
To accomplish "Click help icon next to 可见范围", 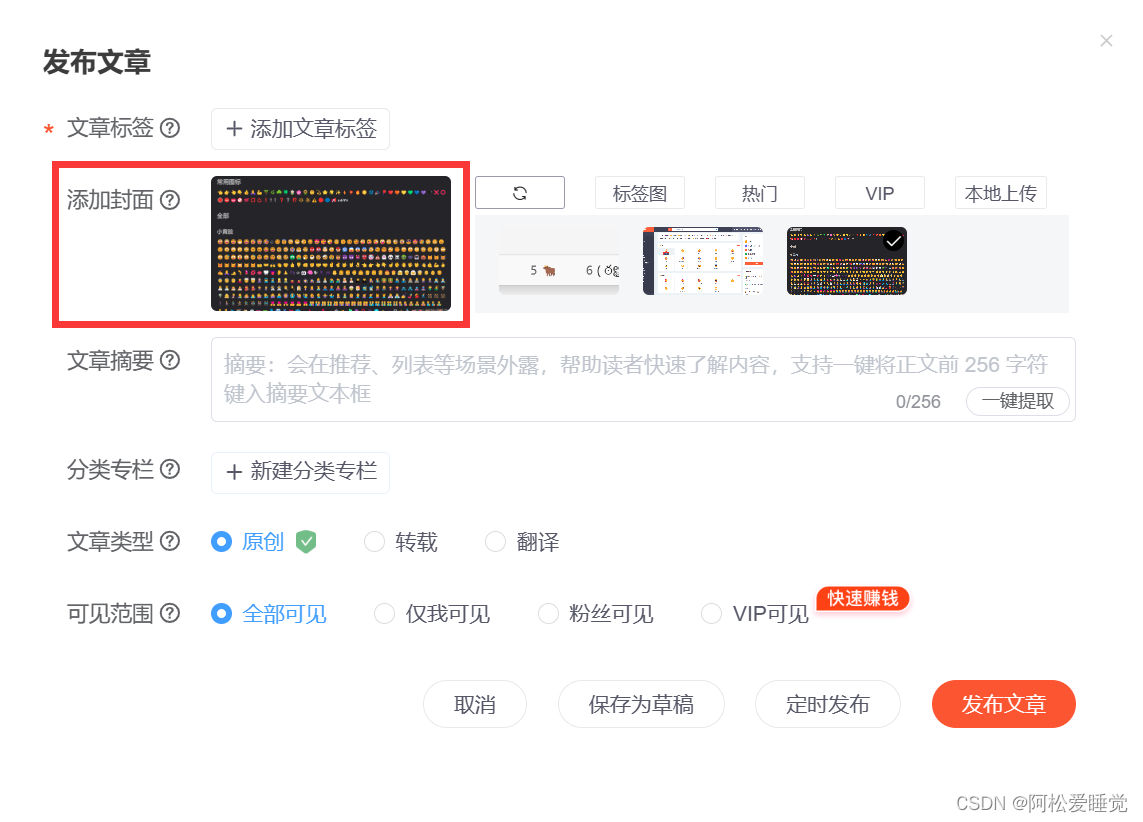I will click(170, 614).
